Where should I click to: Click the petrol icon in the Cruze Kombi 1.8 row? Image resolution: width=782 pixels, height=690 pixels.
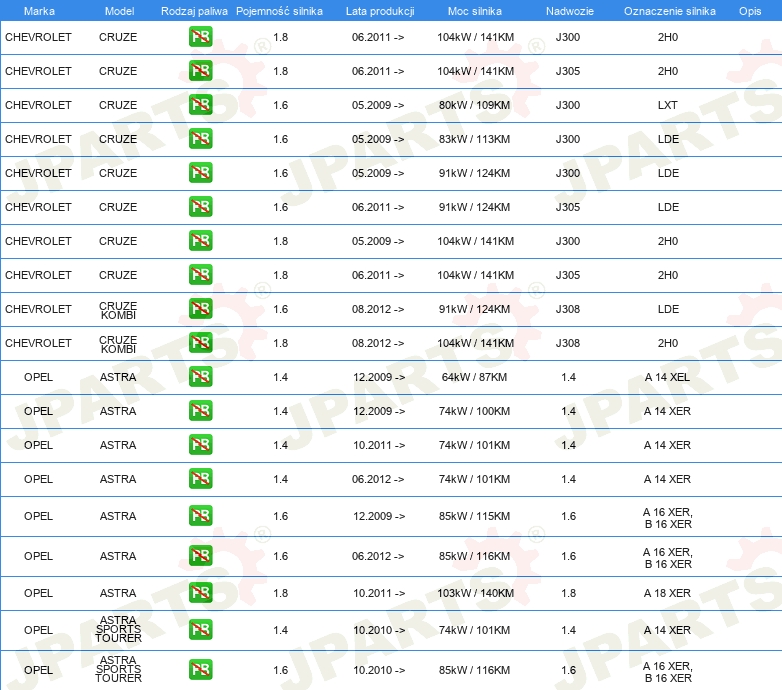(200, 343)
